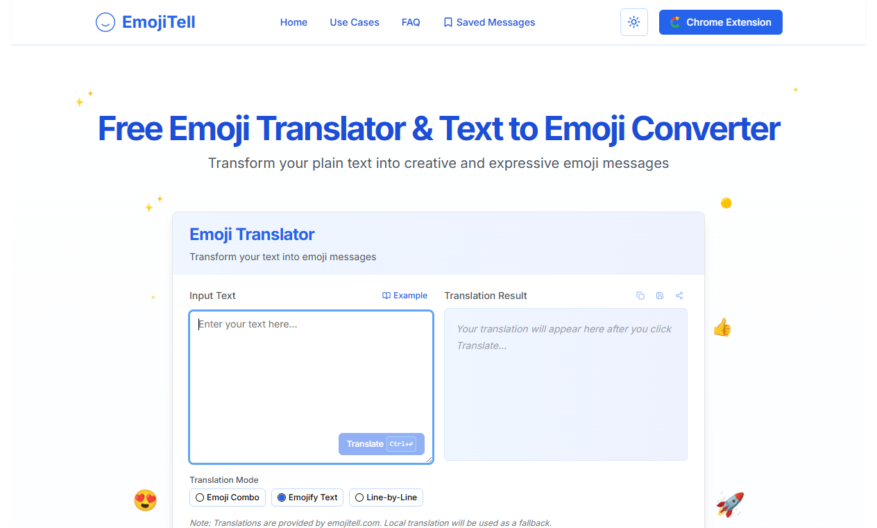Open Saved Messages page
The image size is (877, 528).
pos(489,22)
